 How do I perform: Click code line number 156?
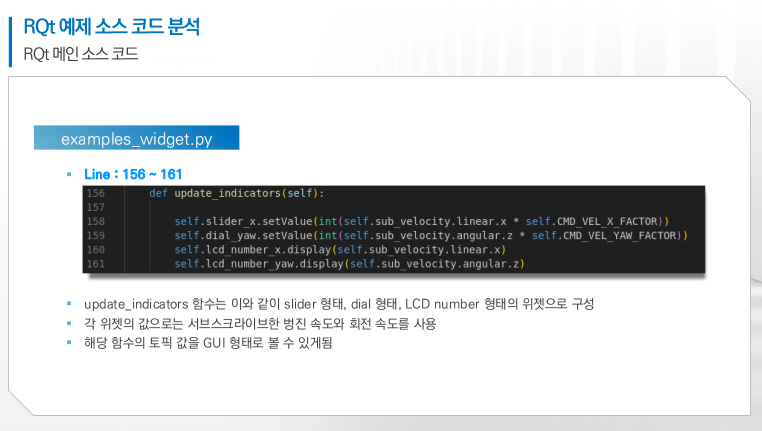[96, 193]
